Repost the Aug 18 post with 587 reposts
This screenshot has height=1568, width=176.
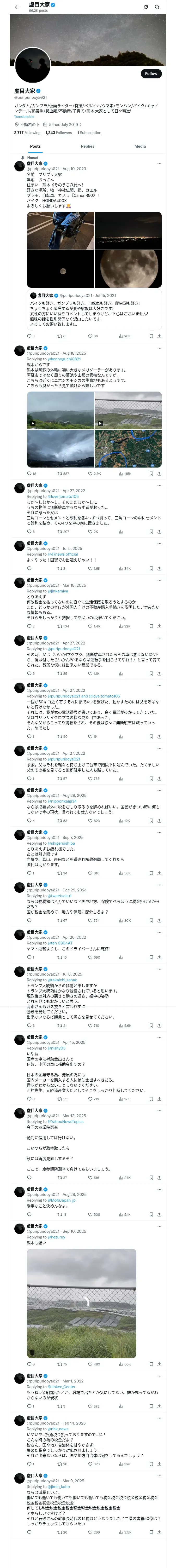click(63, 474)
